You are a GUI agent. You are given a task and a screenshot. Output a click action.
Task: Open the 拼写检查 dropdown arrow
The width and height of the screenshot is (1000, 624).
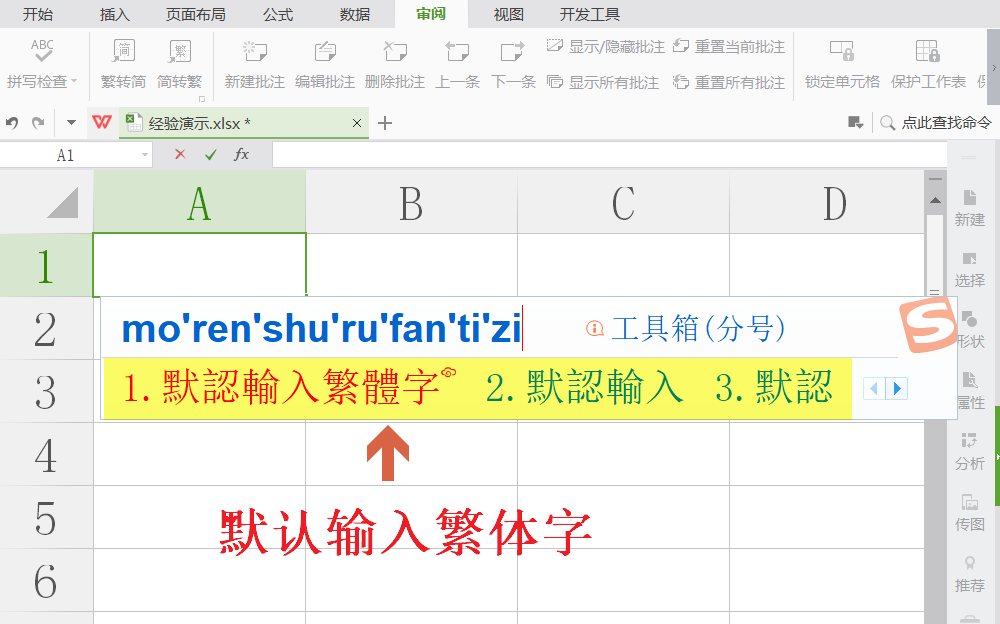click(74, 82)
